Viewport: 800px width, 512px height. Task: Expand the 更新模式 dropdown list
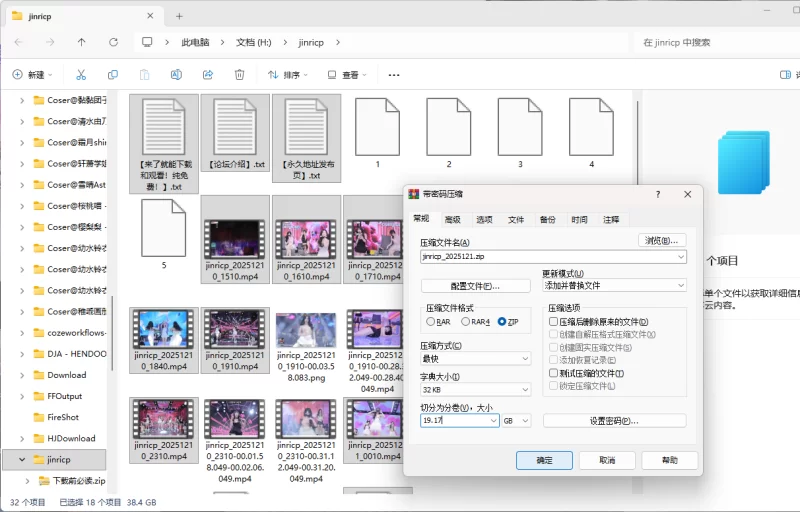coord(614,285)
